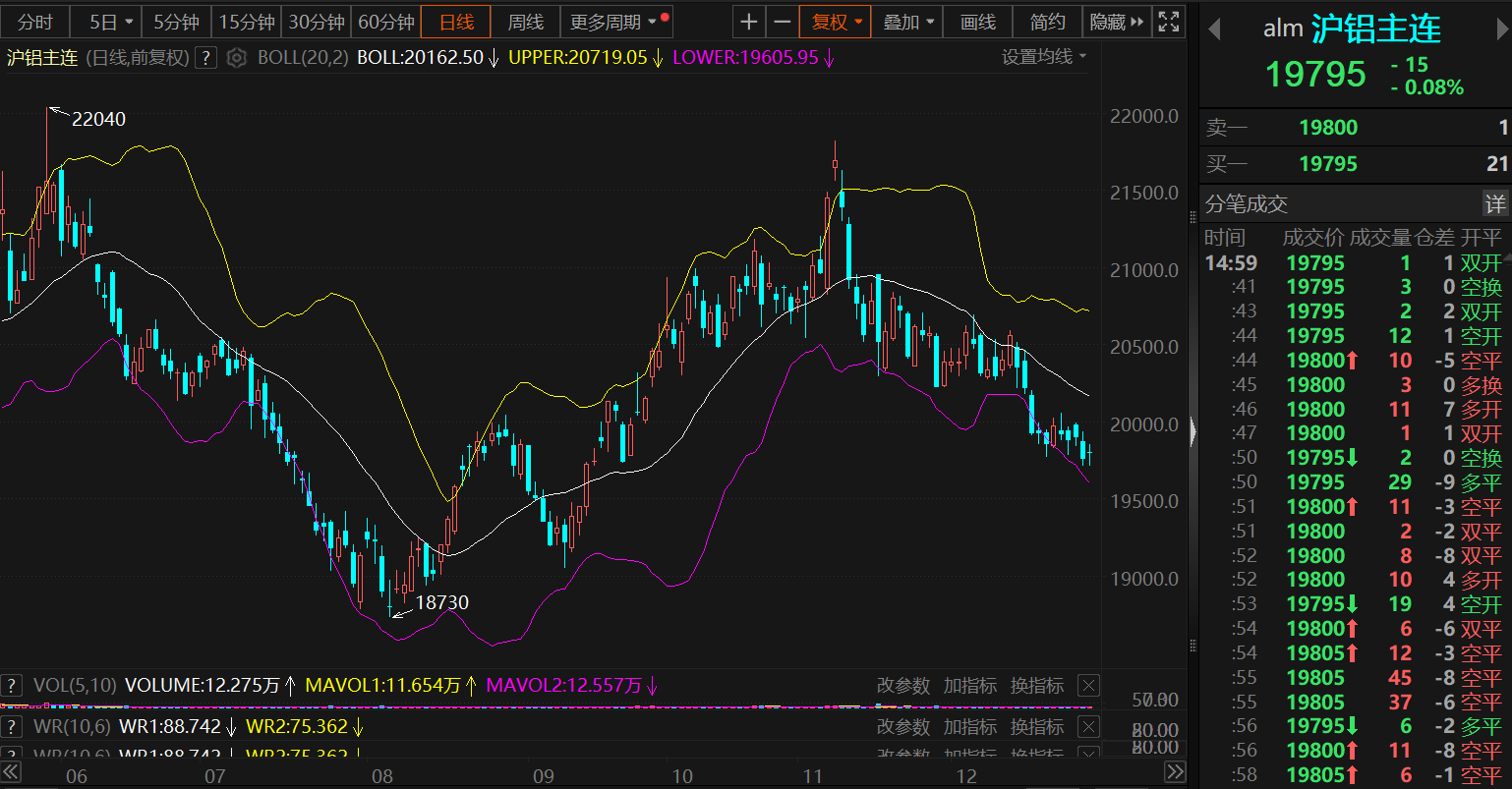Toggle the 隐藏 side panel button
This screenshot has width=1512, height=789.
pos(1117,22)
